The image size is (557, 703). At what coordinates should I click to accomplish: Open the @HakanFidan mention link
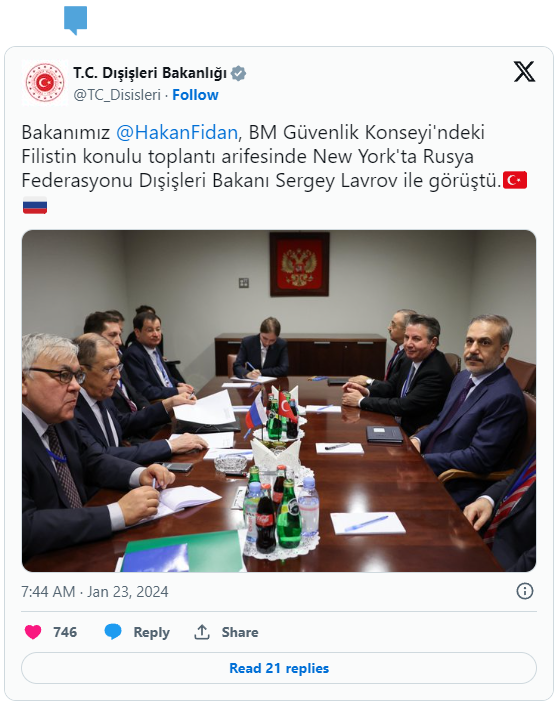(177, 133)
